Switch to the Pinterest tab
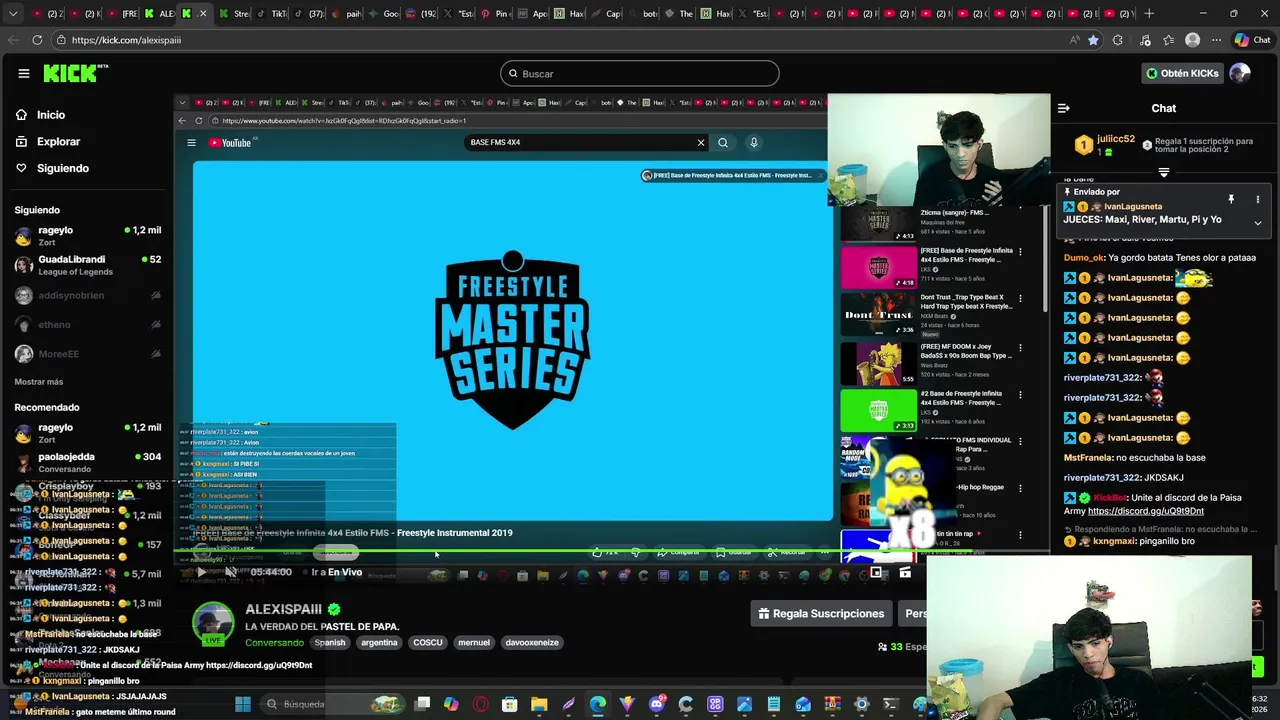1280x720 pixels. (x=498, y=13)
